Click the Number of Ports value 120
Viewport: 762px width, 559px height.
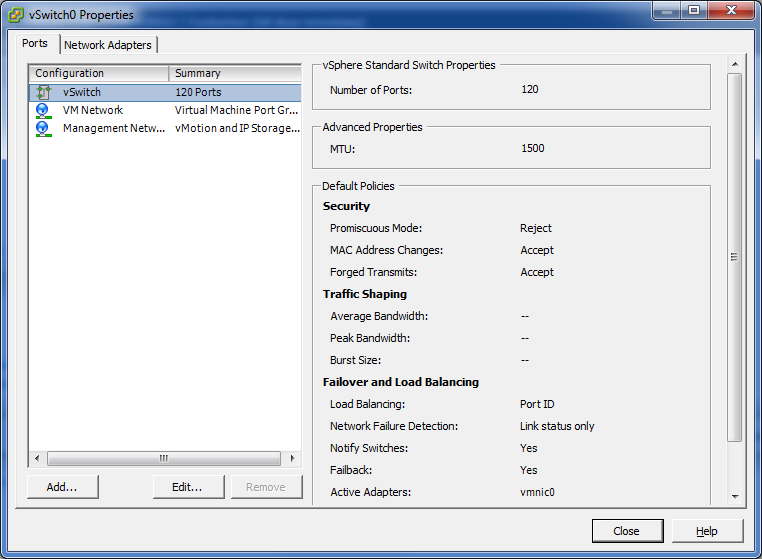(x=530, y=89)
